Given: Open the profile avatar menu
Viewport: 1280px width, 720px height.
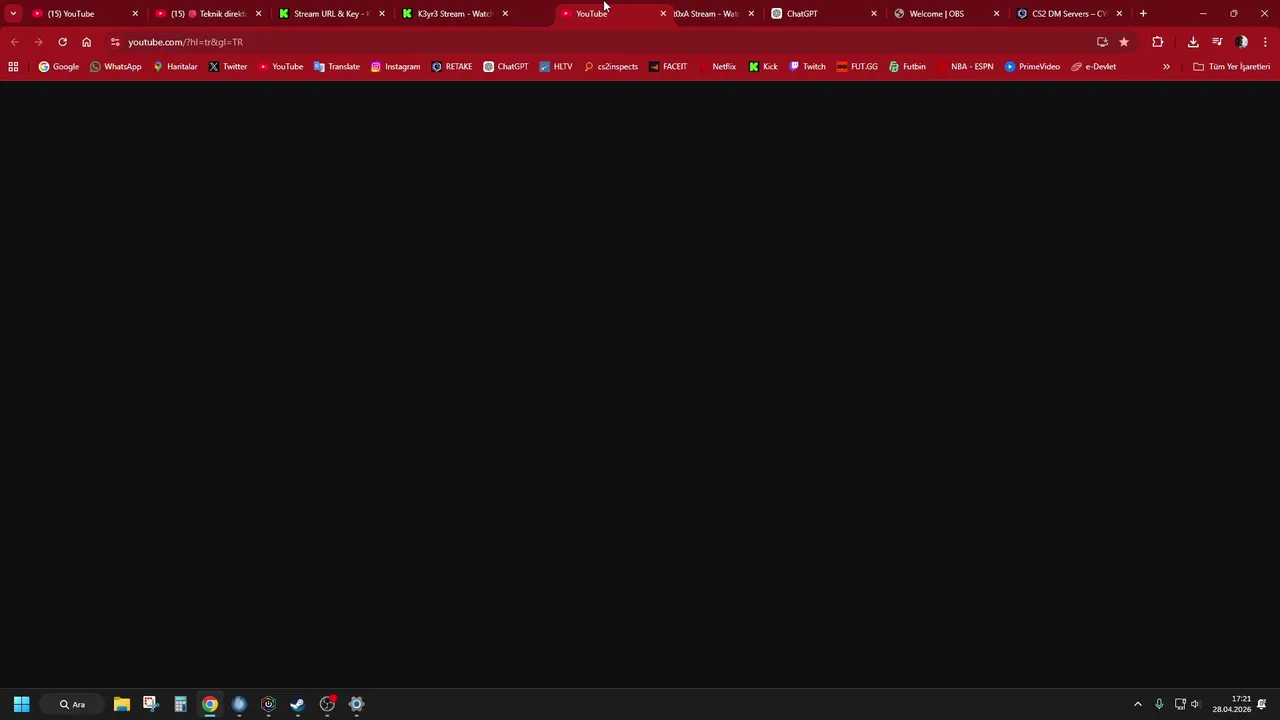Looking at the screenshot, I should point(1241,42).
